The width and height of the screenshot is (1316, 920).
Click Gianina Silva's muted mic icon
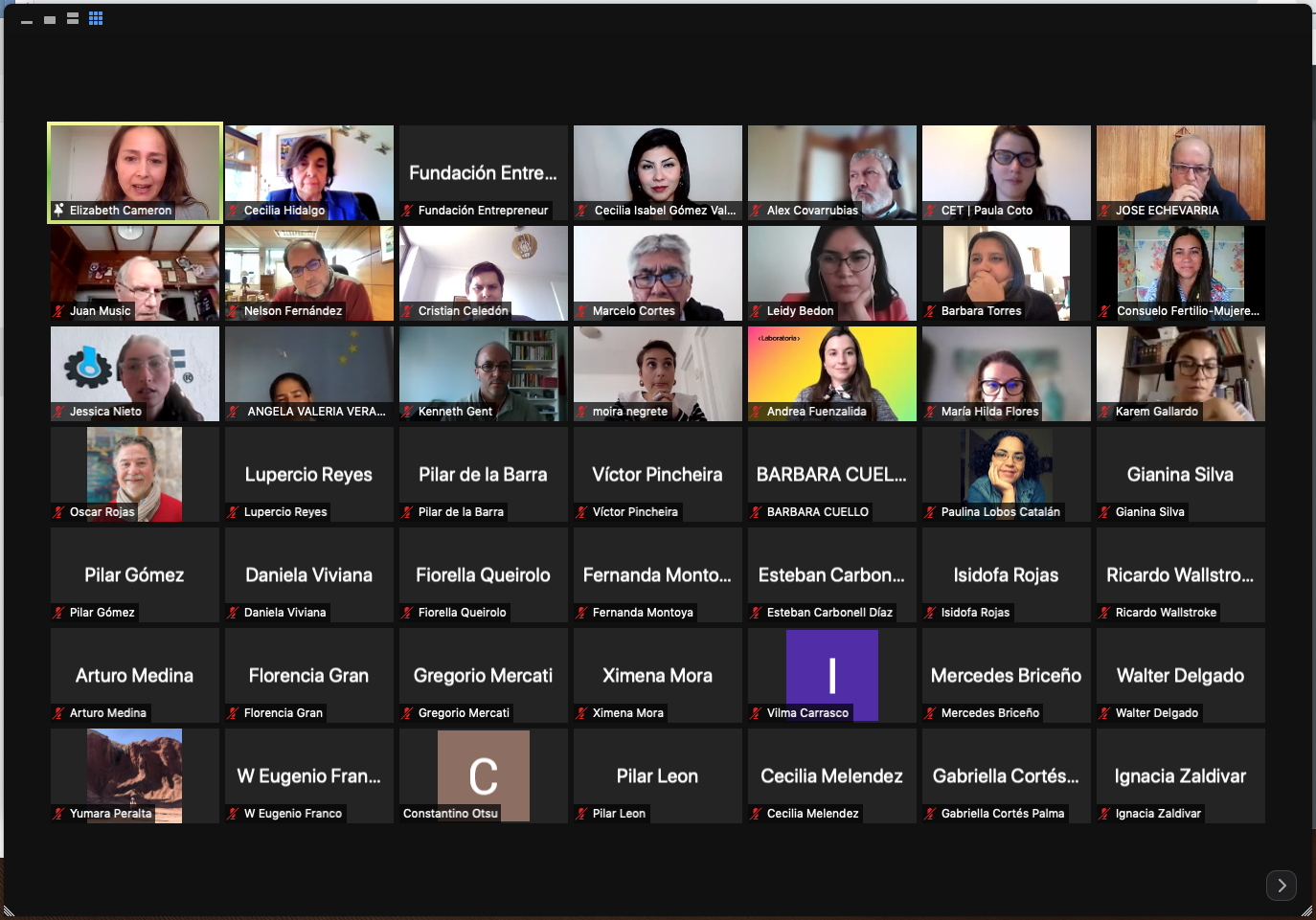[x=1104, y=512]
